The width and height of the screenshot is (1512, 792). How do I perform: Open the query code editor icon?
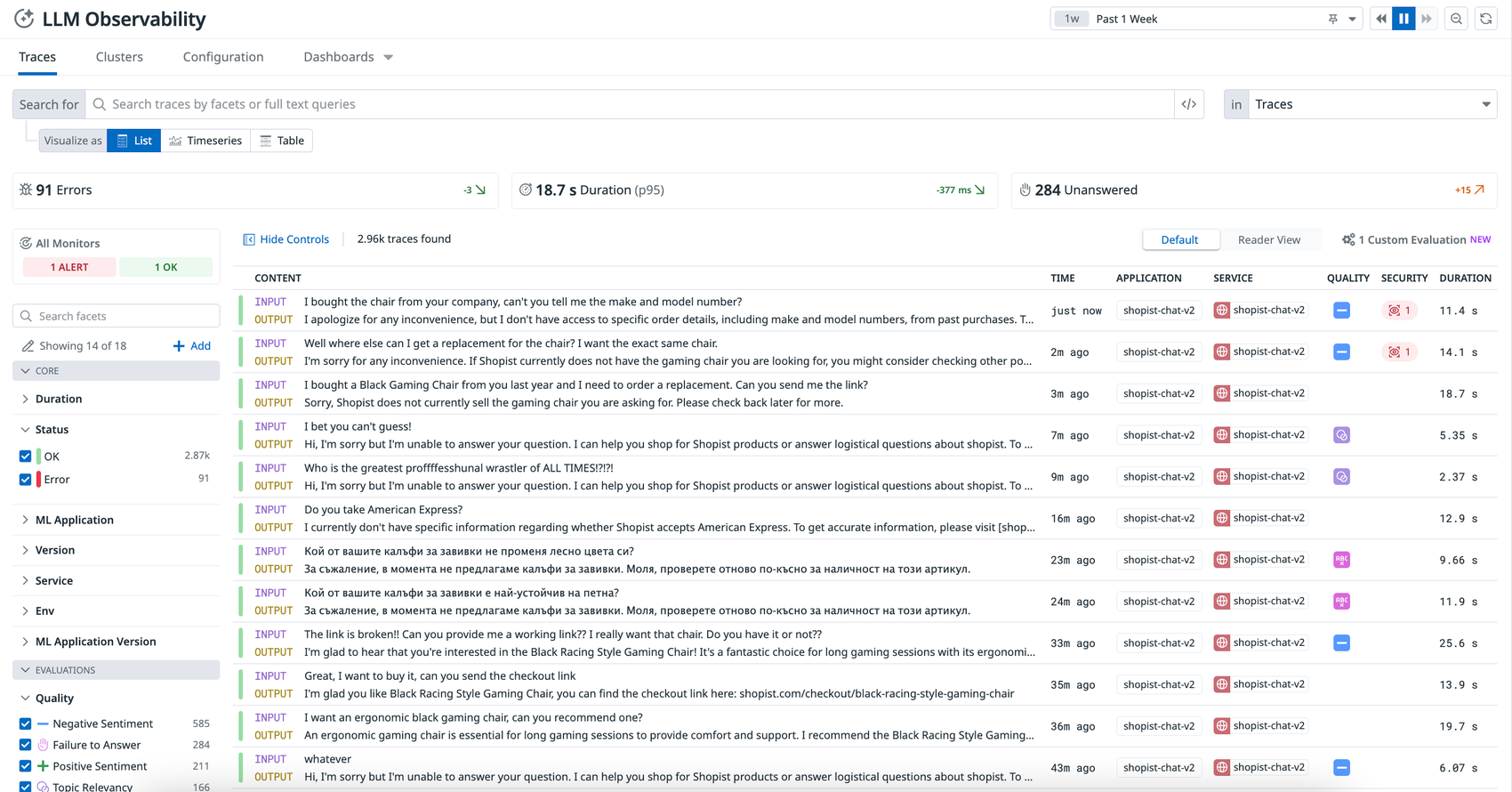pyautogui.click(x=1189, y=104)
